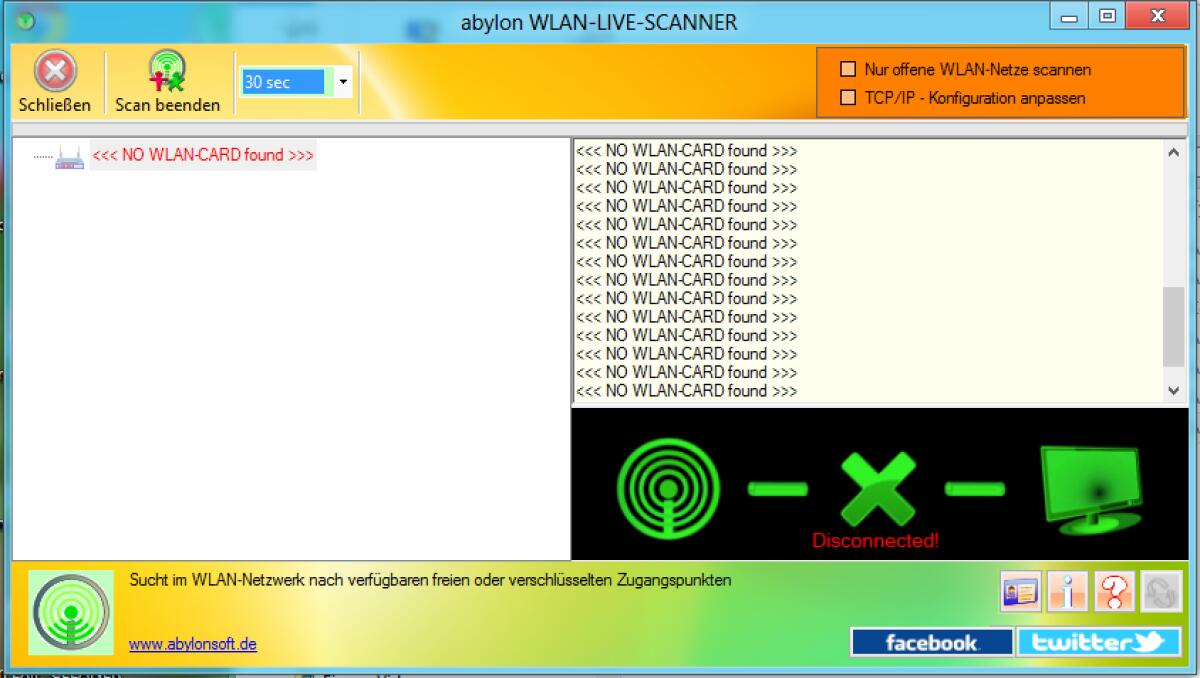This screenshot has height=678, width=1200.
Task: Open help using the red question mark icon
Action: [x=1113, y=590]
